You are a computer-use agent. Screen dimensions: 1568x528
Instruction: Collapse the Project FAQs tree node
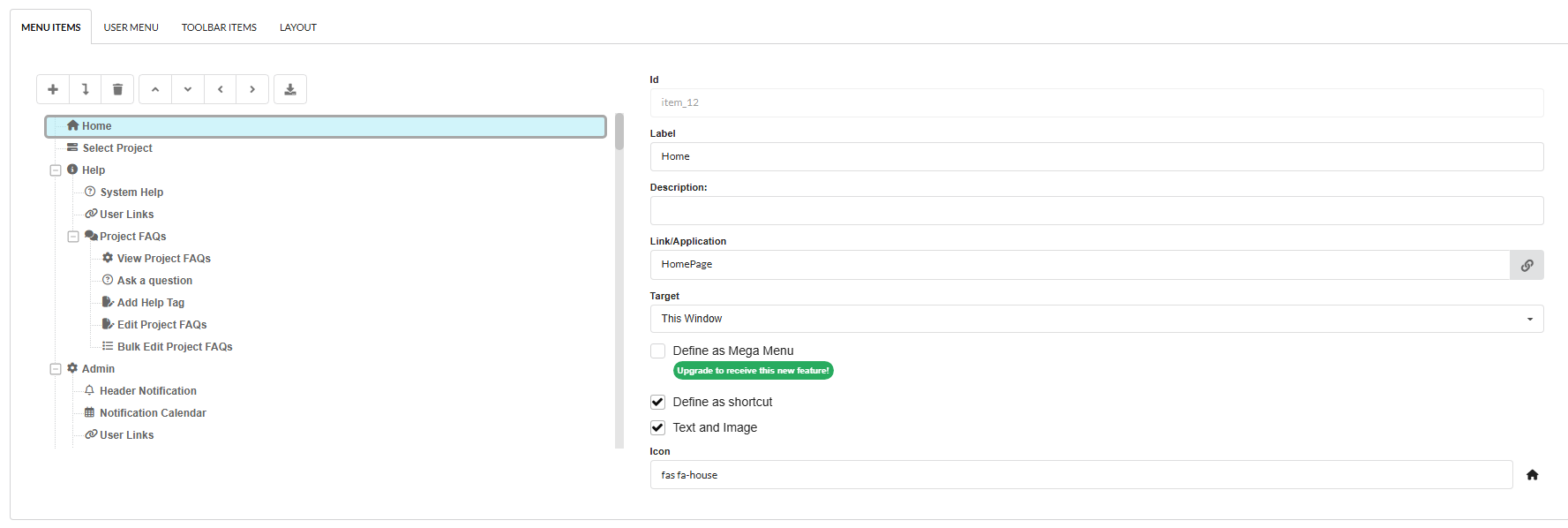click(73, 237)
